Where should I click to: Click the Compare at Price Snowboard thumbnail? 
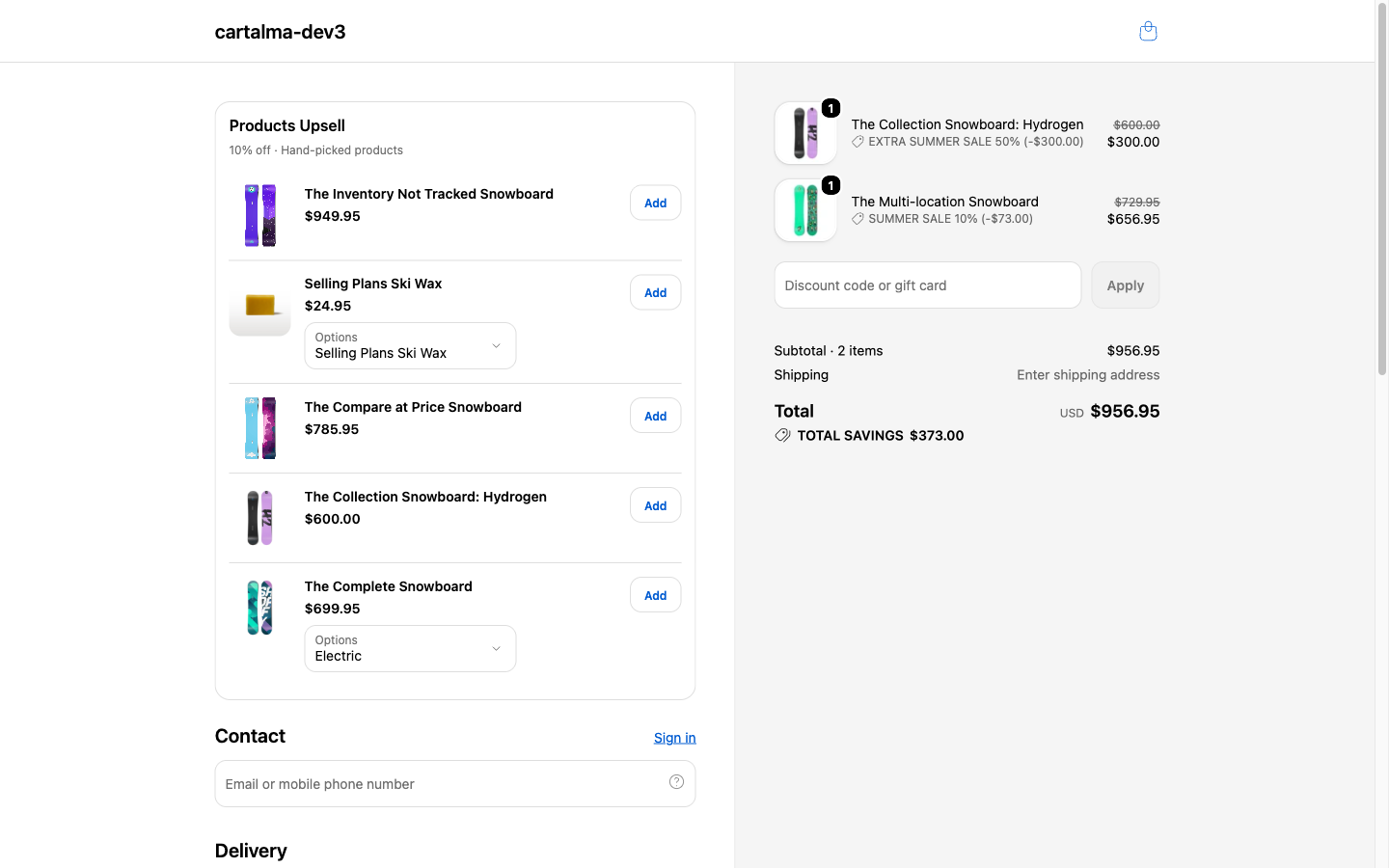coord(259,428)
